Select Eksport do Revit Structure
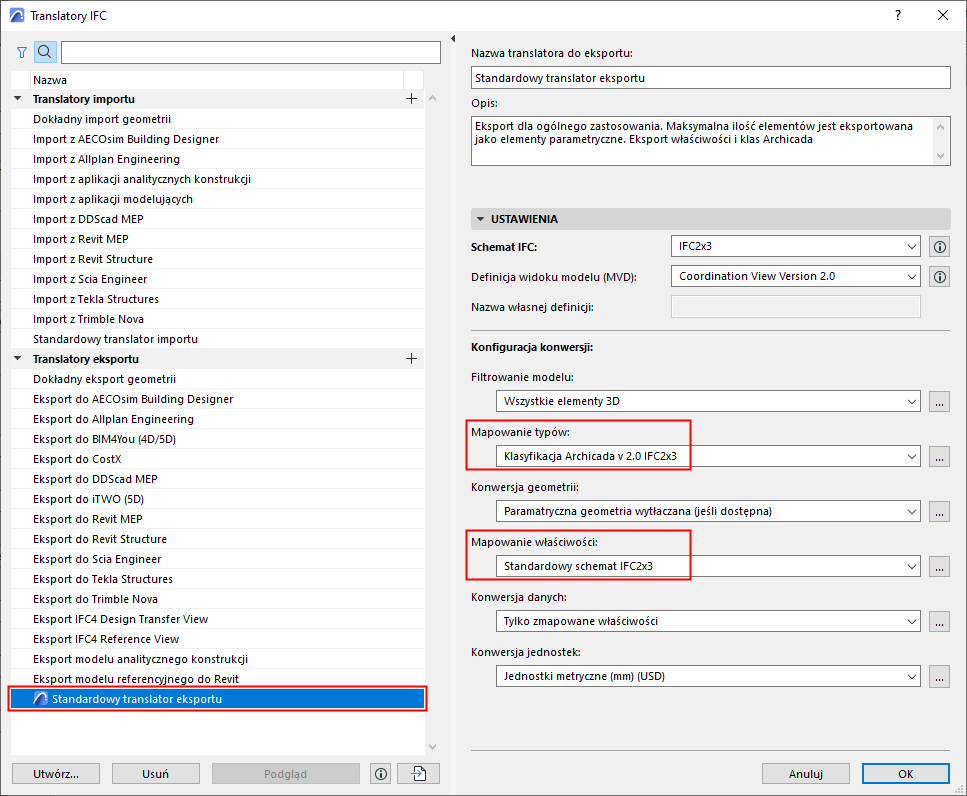 [218, 539]
